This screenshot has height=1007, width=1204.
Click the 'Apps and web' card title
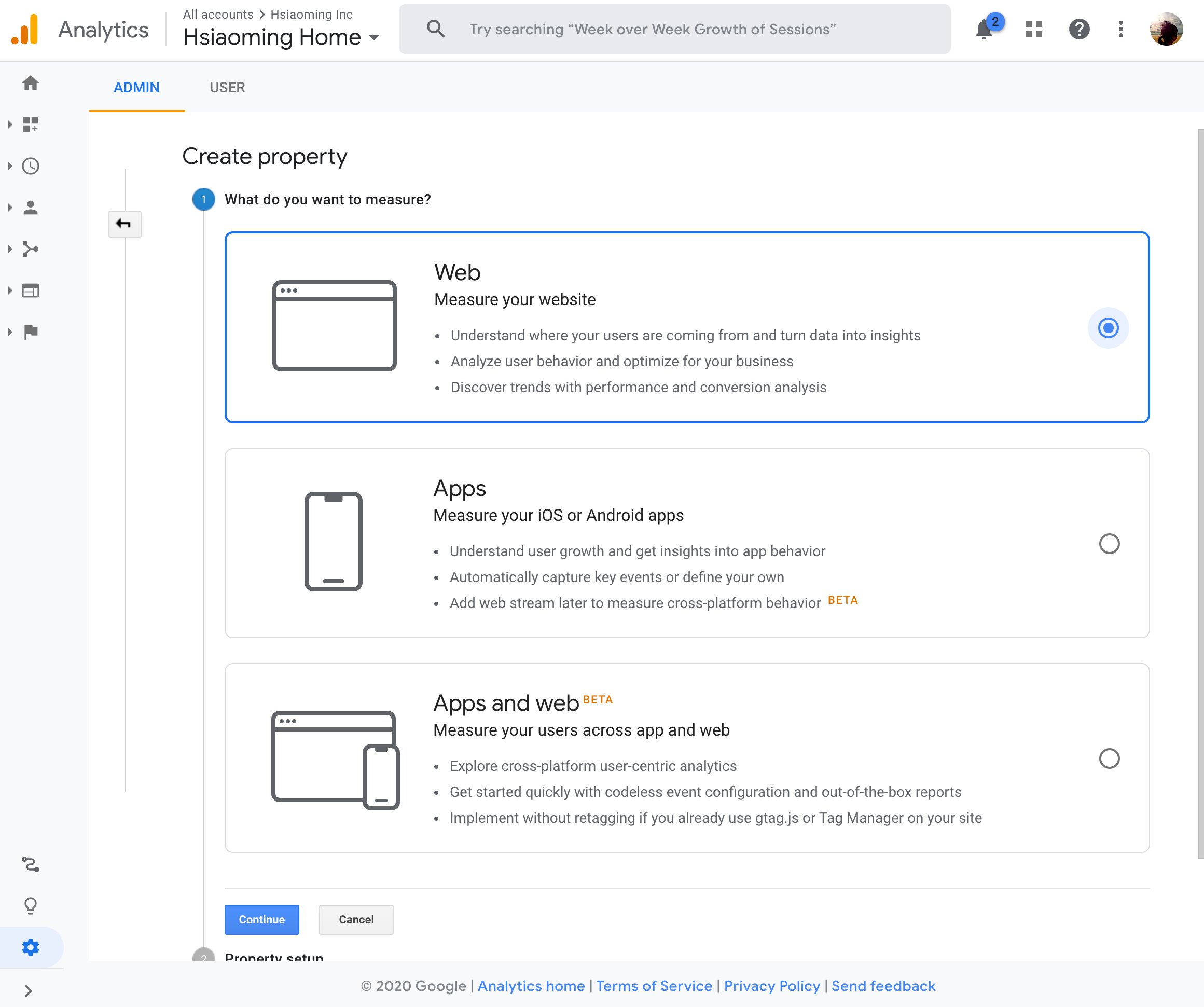click(x=506, y=703)
